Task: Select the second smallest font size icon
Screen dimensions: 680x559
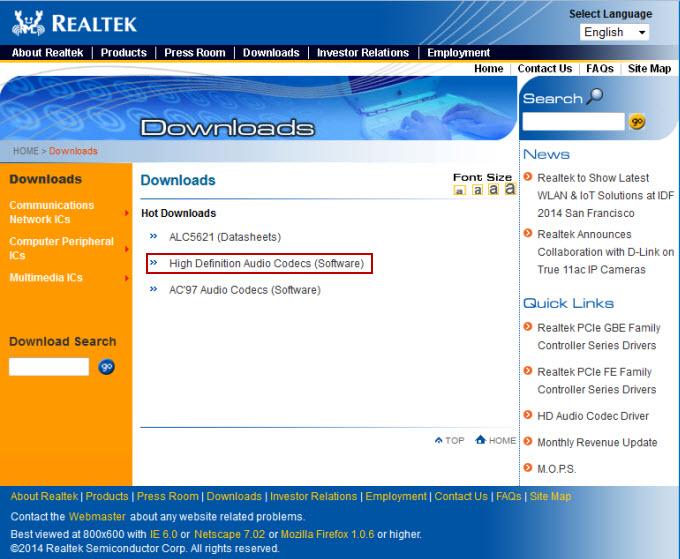Action: [477, 190]
